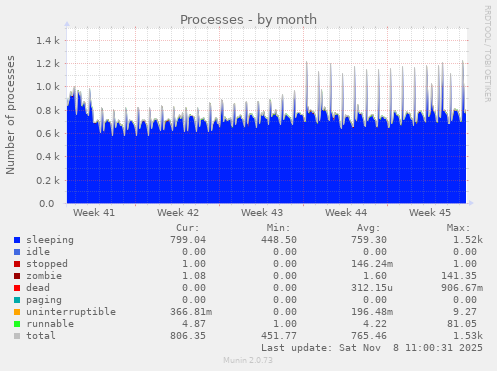
Task: Click the sleeping blue legend swatch
Action: coord(17,240)
